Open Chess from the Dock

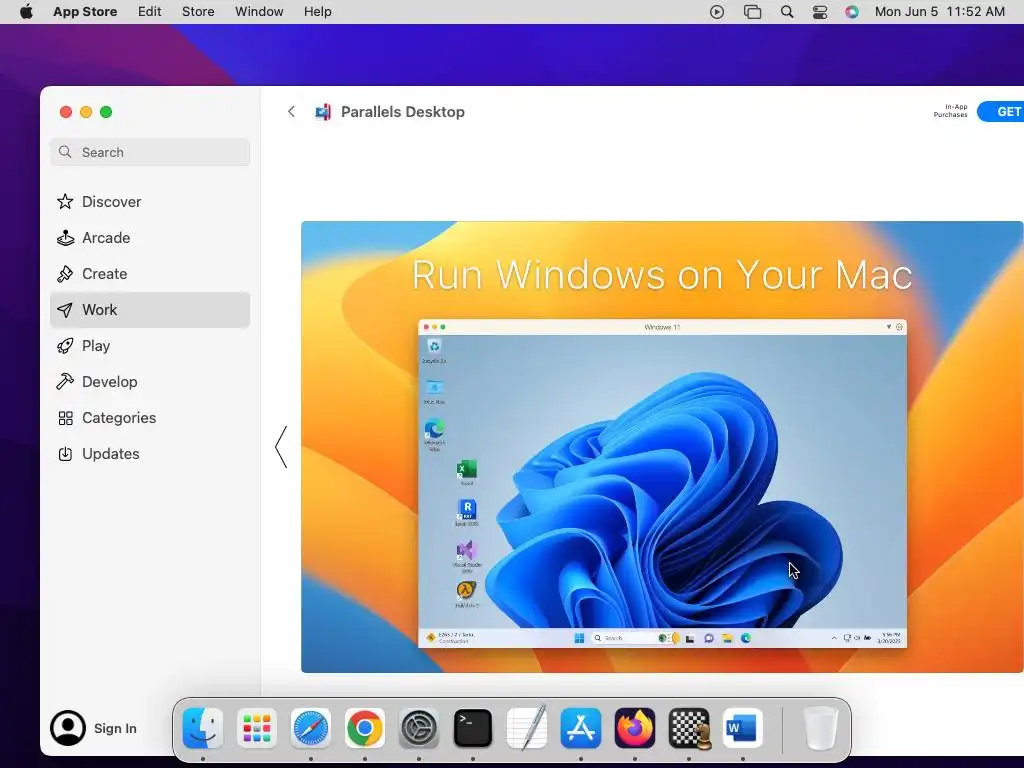[x=689, y=728]
